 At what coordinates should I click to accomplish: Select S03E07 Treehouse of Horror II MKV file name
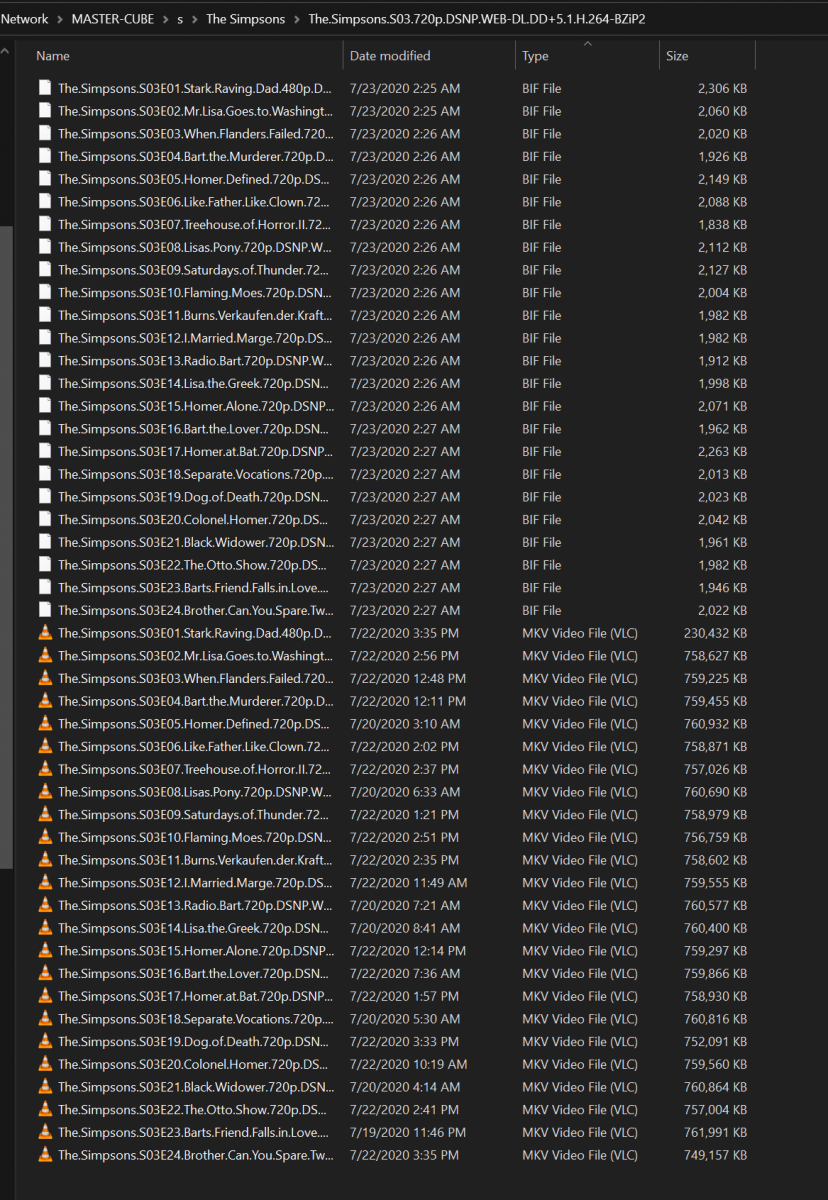195,769
